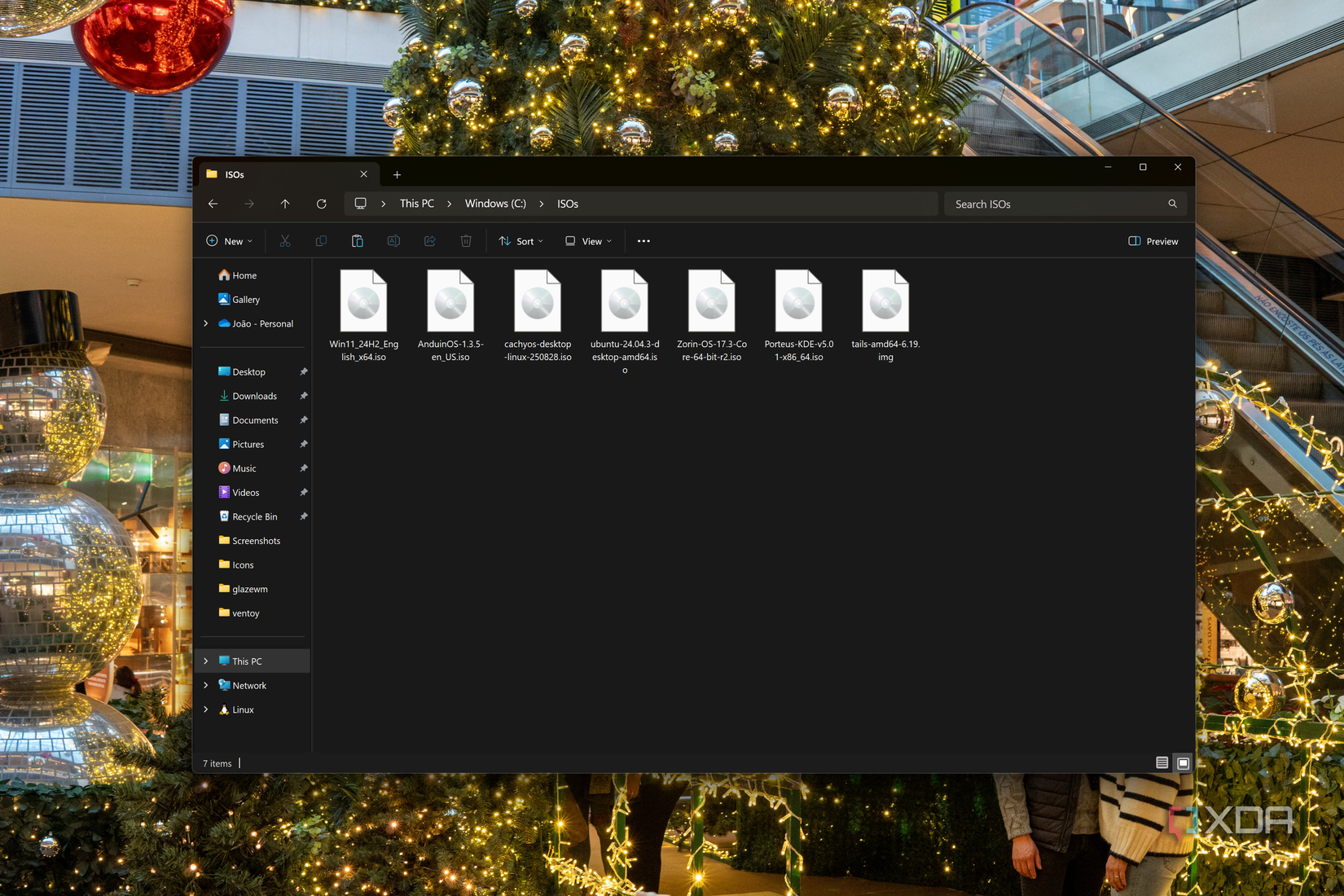Expand the João - Personal tree node

point(206,323)
